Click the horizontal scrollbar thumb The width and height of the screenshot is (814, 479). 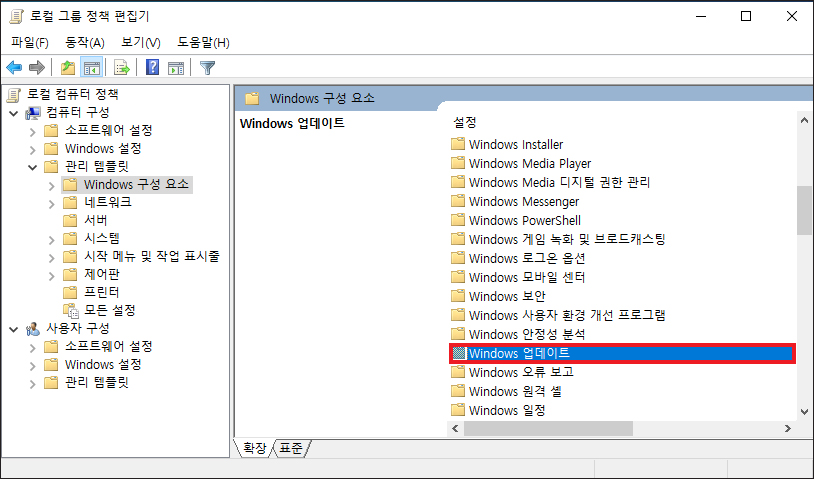(x=548, y=429)
